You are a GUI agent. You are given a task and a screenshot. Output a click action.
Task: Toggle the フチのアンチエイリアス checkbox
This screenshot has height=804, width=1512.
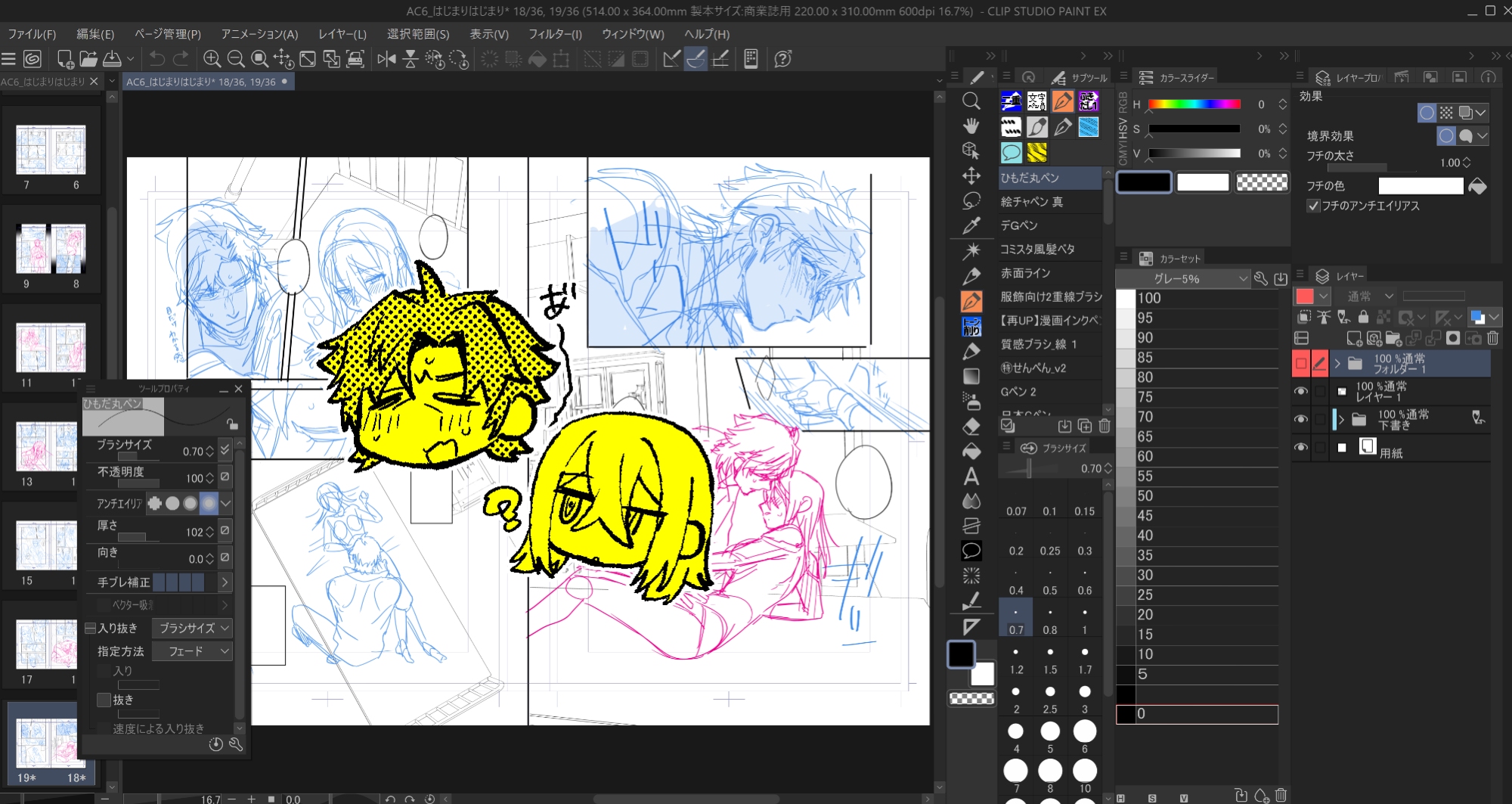tap(1313, 206)
